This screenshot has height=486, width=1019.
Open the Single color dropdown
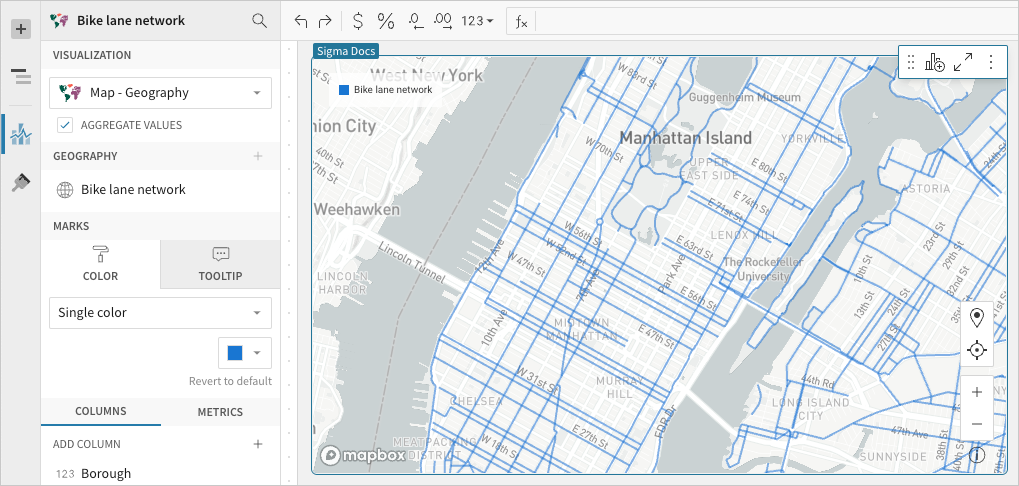coord(161,313)
